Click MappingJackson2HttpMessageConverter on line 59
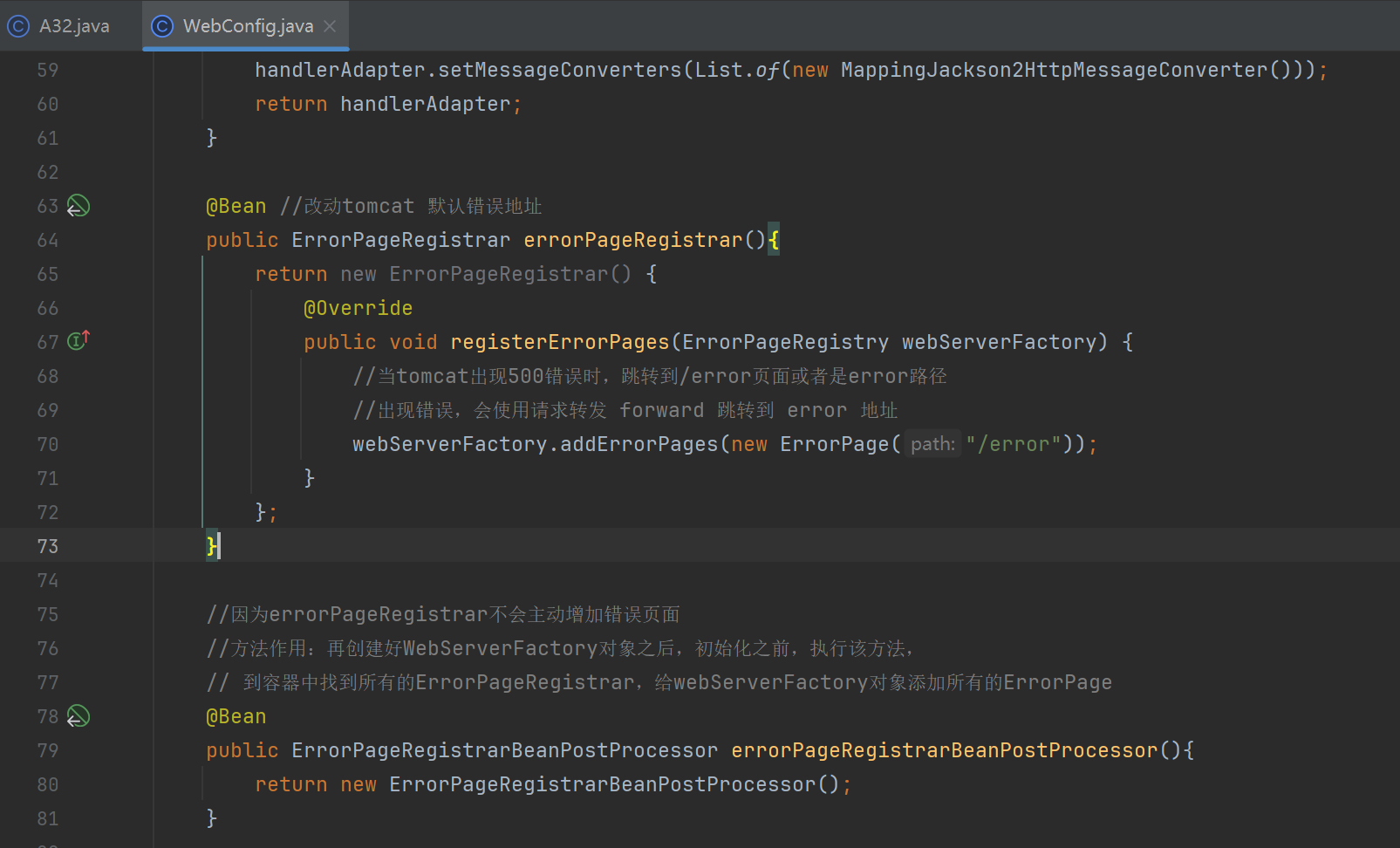This screenshot has height=848, width=1400. pyautogui.click(x=1054, y=70)
